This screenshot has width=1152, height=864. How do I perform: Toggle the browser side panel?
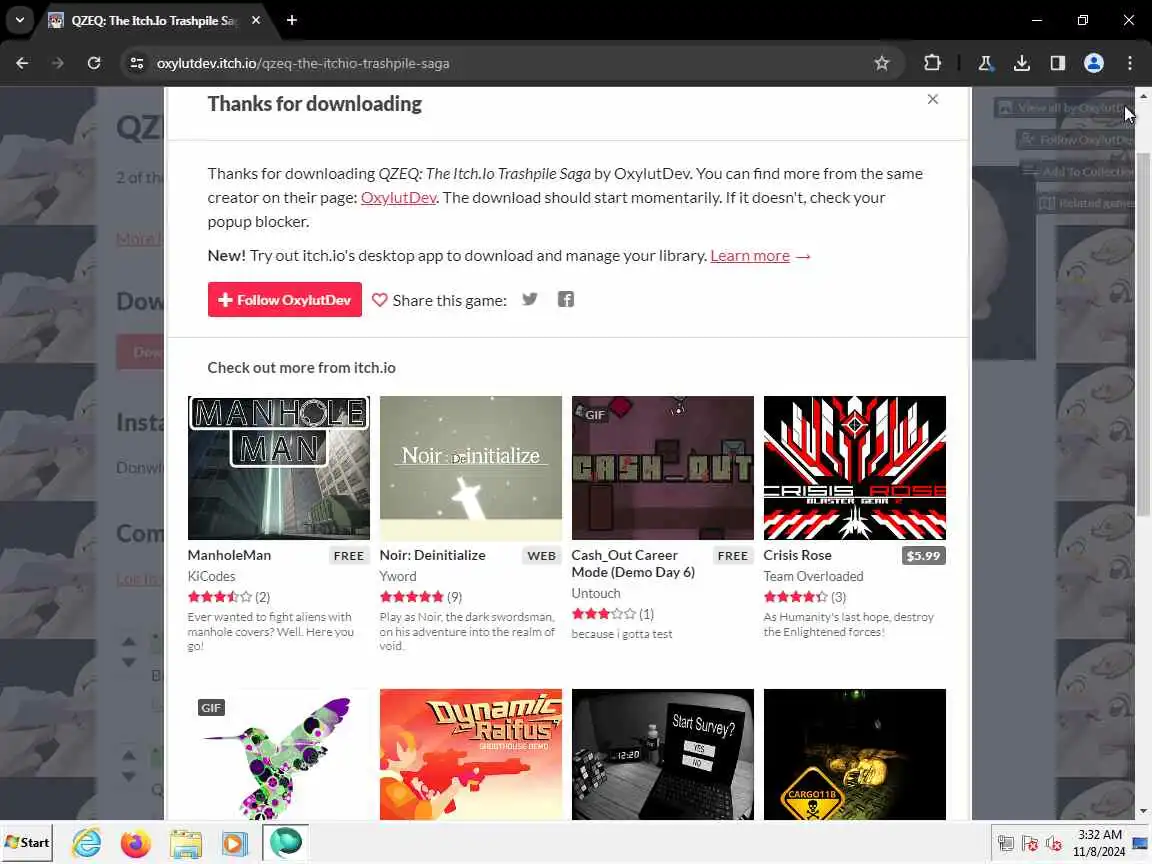click(1057, 63)
